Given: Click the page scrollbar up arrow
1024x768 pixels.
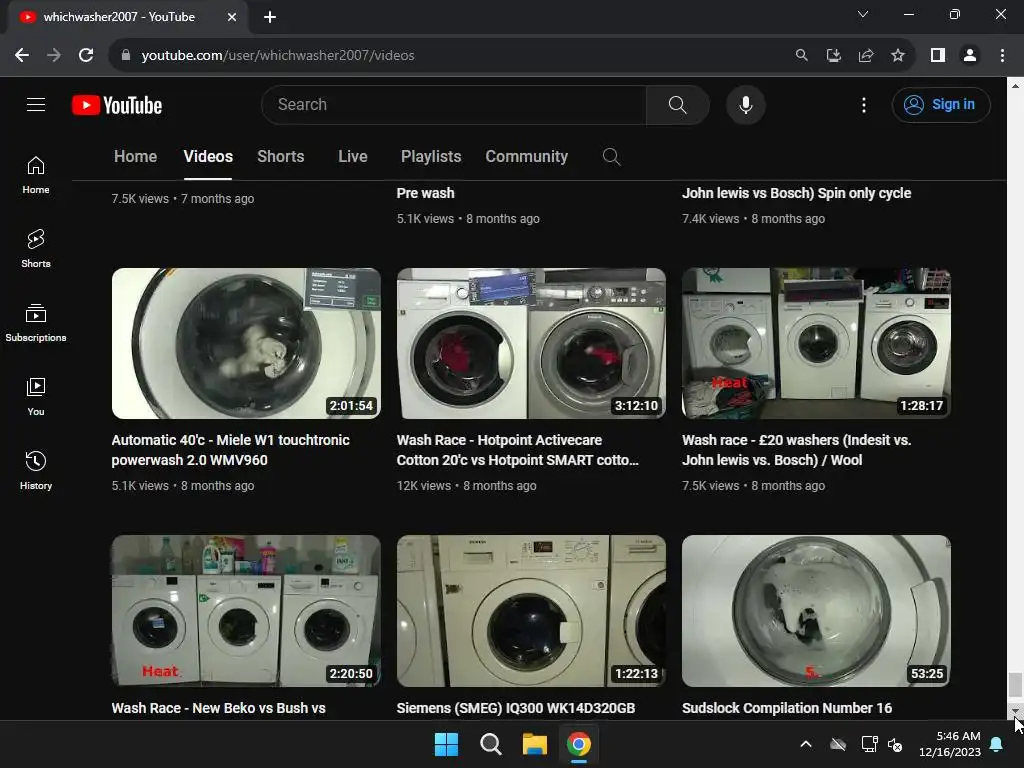Looking at the screenshot, I should point(1015,85).
